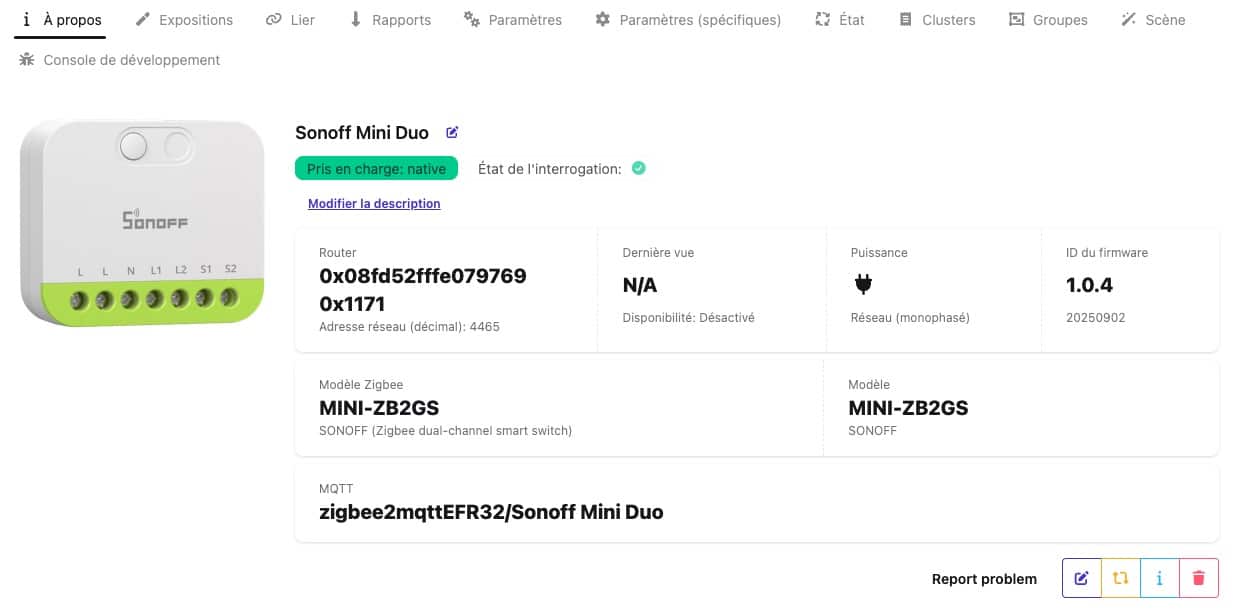Open the Scène tab
Screen dimensions: 1238x612
[x=1153, y=20]
